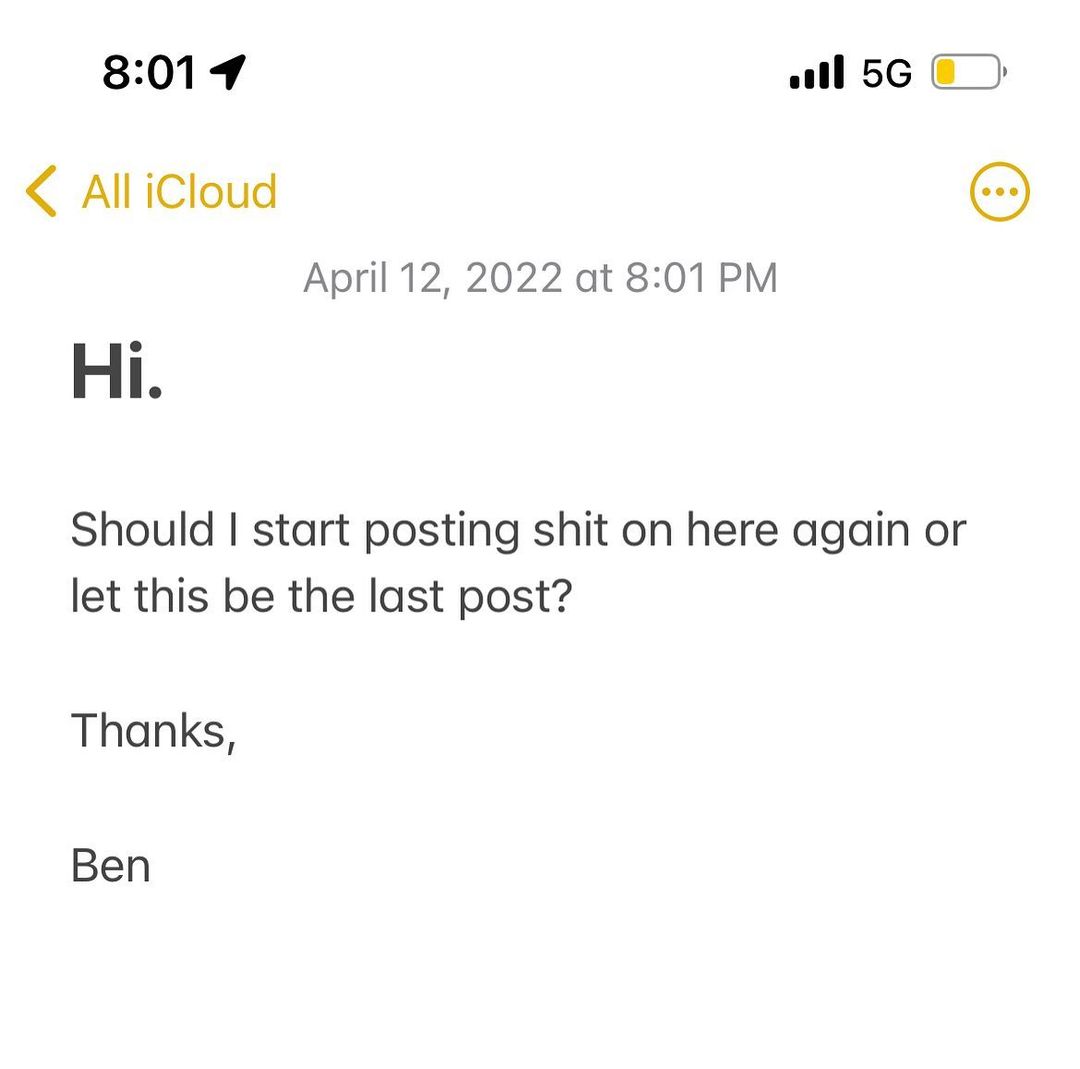Tap the back chevron arrow

click(x=41, y=191)
